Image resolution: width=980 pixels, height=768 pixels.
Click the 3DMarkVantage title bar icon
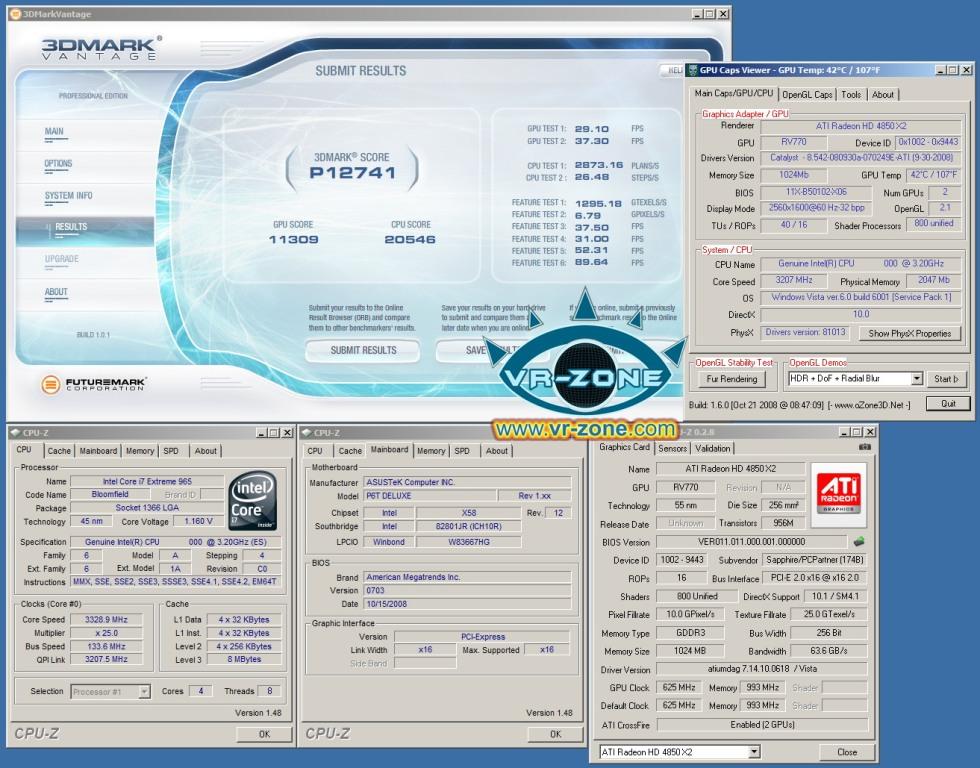[x=15, y=14]
